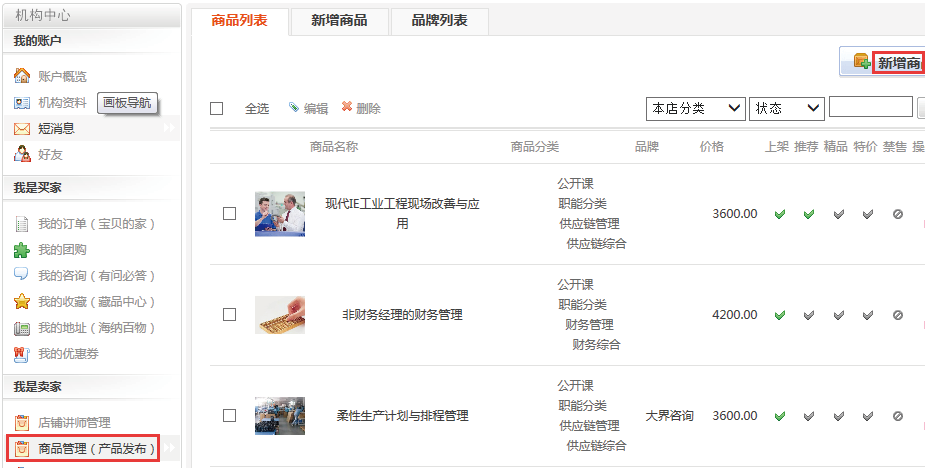Image resolution: width=925 pixels, height=468 pixels.
Task: Click the 我的订单（宝贝的家）link
Action: point(97,223)
